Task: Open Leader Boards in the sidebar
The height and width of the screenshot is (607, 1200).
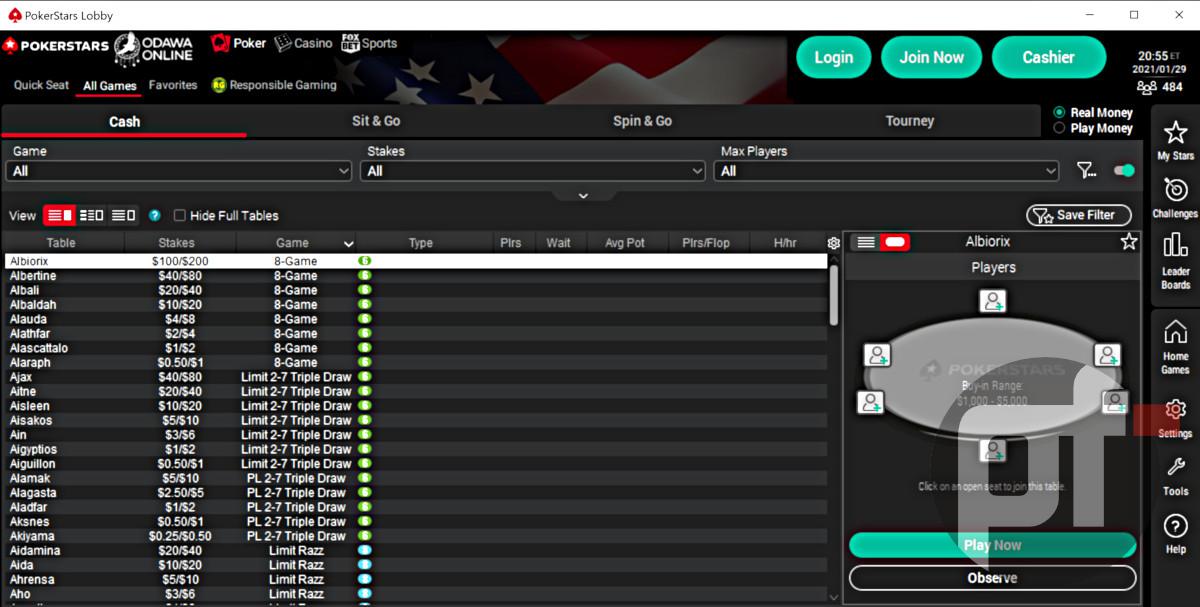Action: coord(1175,260)
